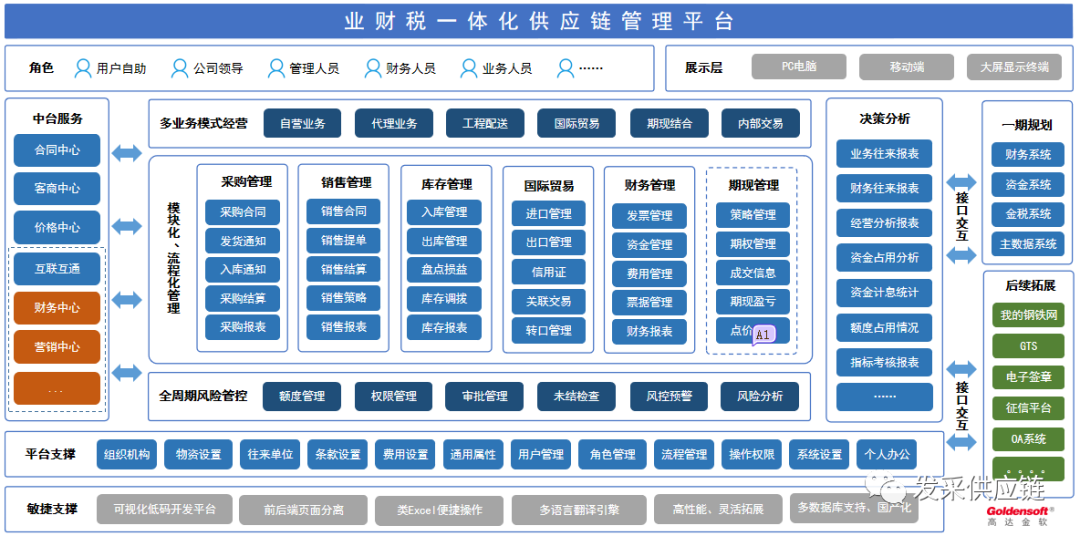
Task: Click the 额度管理 risk control box
Action: (302, 396)
